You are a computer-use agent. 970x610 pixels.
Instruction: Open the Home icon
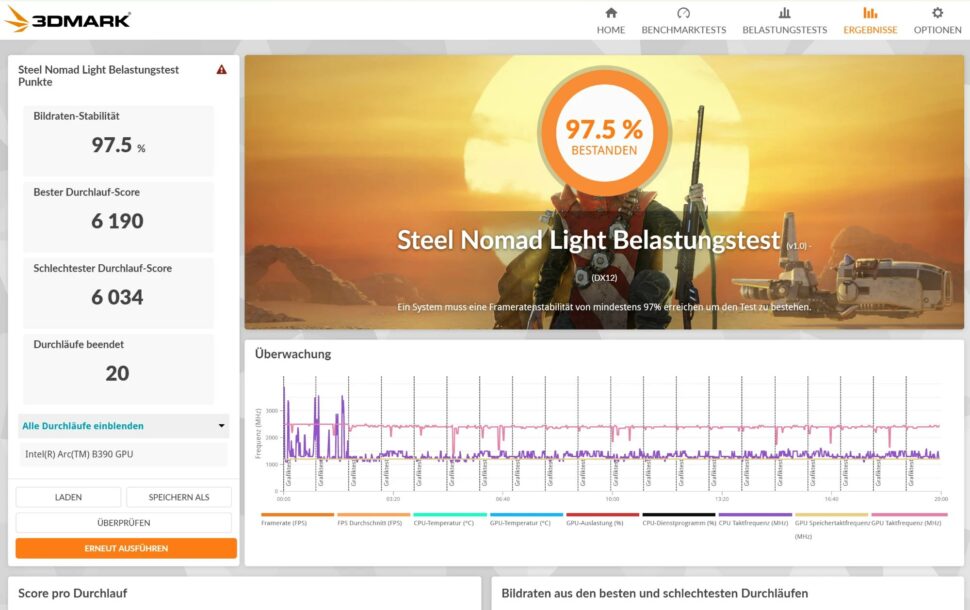point(611,12)
